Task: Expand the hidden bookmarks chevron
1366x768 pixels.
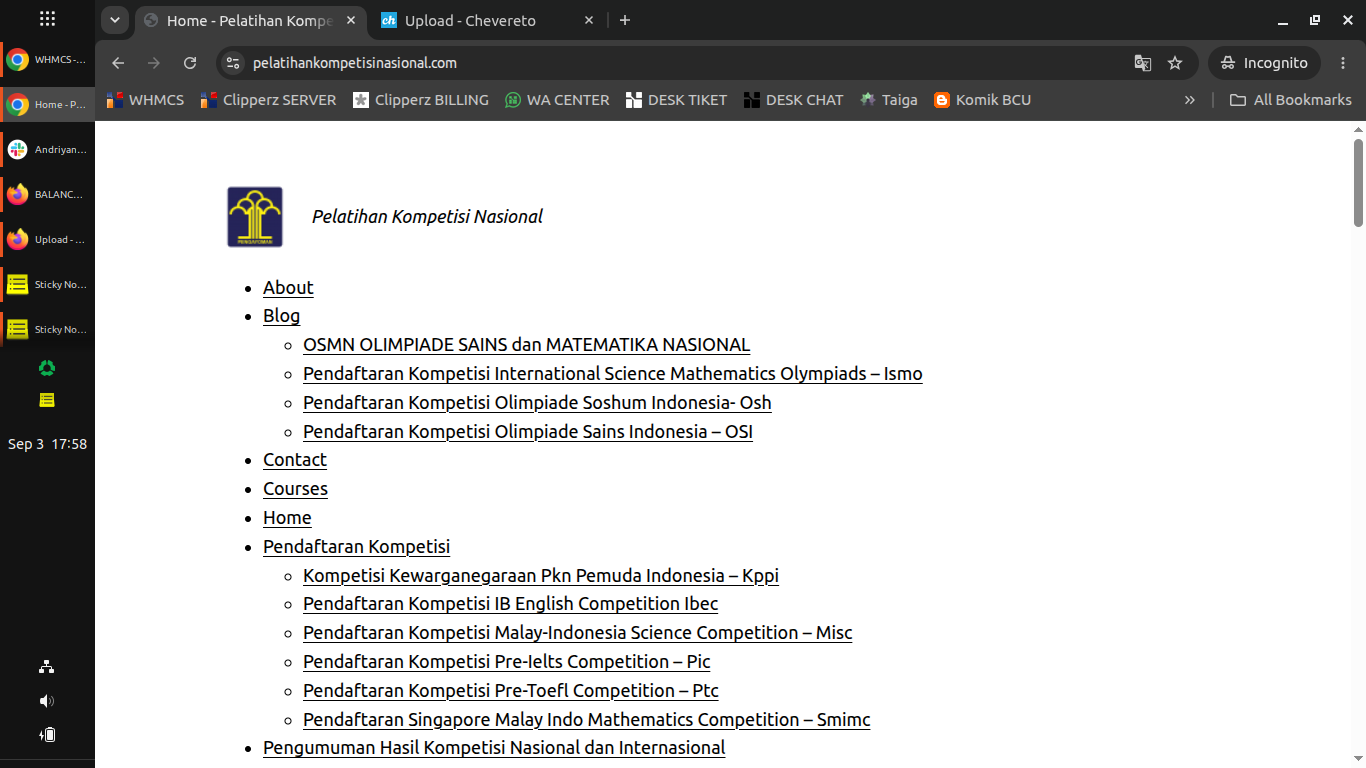Action: pos(1189,100)
